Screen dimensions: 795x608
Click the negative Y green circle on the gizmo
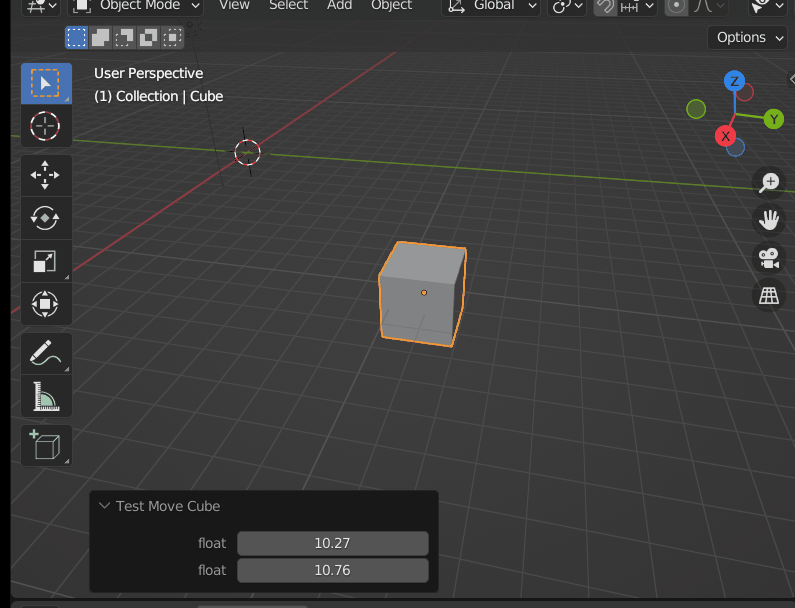pos(696,109)
